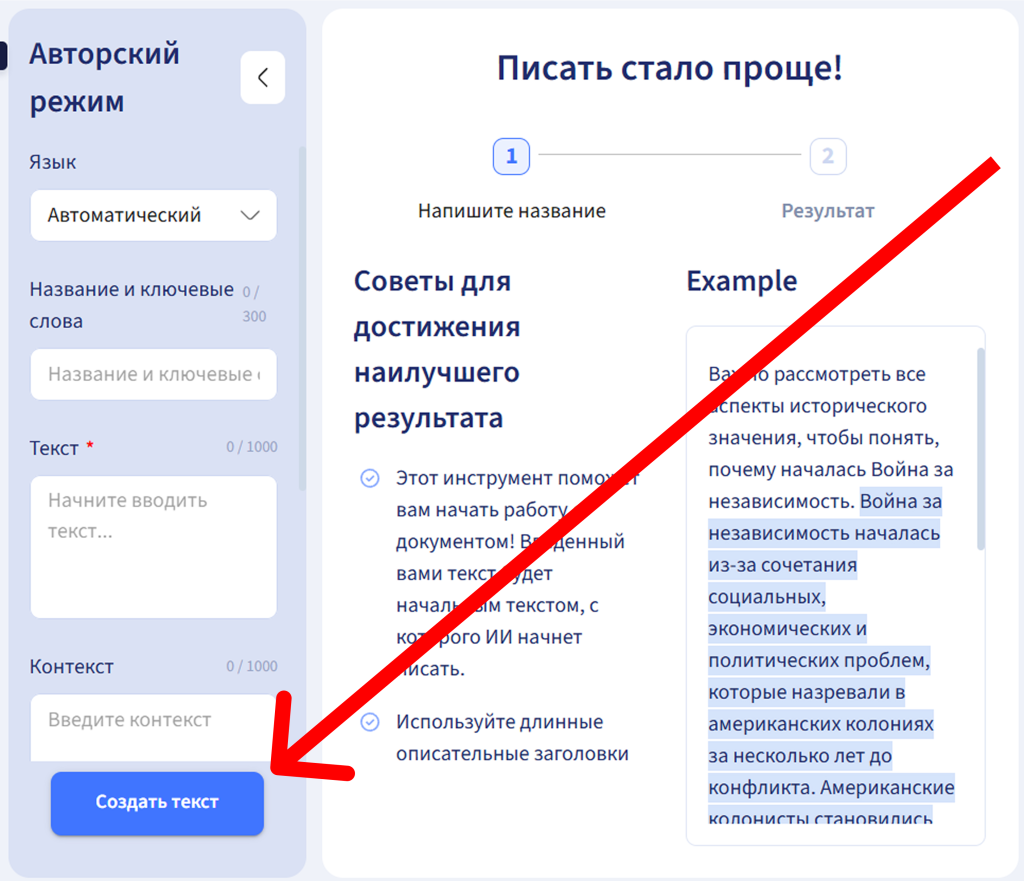The width and height of the screenshot is (1024, 881).
Task: Click the highlighted text Война за независимость началась
Action: coord(825,517)
